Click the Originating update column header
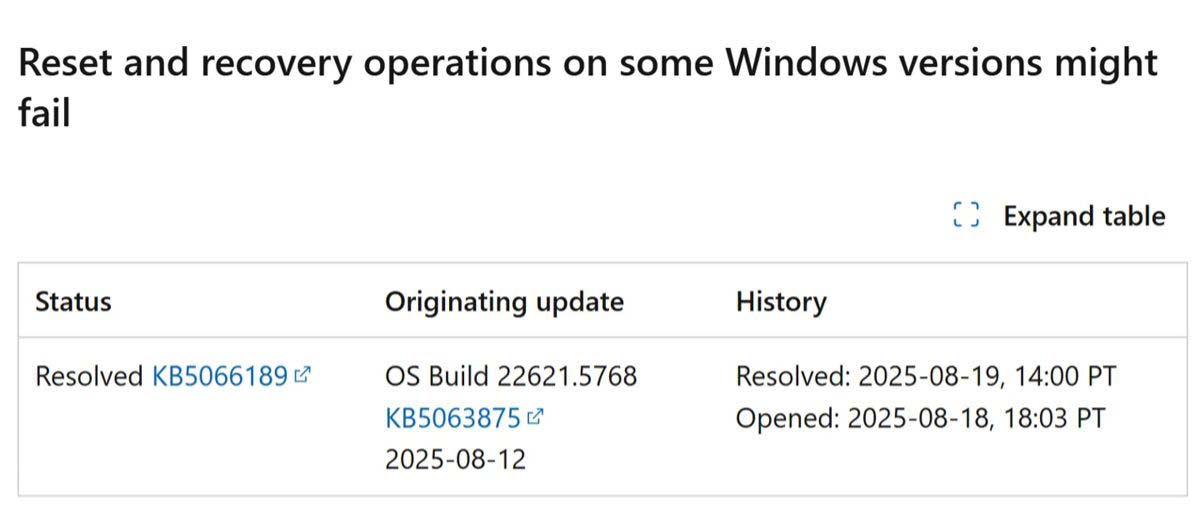This screenshot has width=1200, height=518. (504, 301)
